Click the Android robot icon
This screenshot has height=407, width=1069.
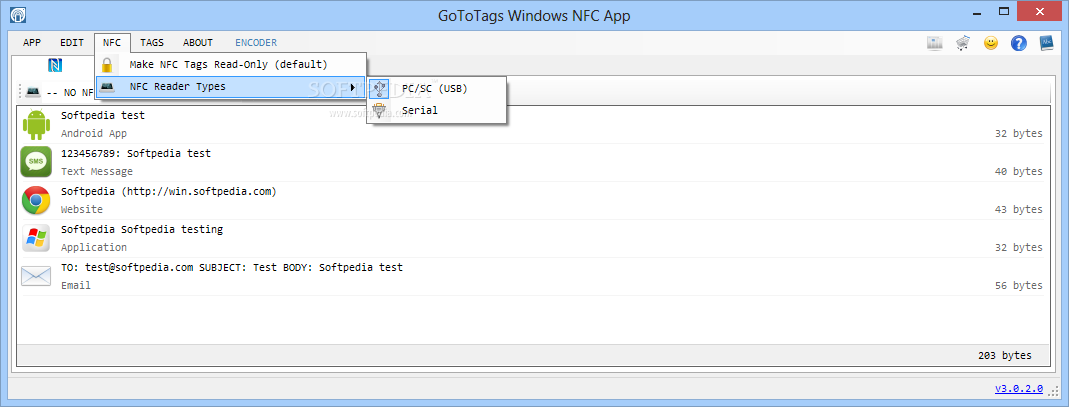(36, 124)
